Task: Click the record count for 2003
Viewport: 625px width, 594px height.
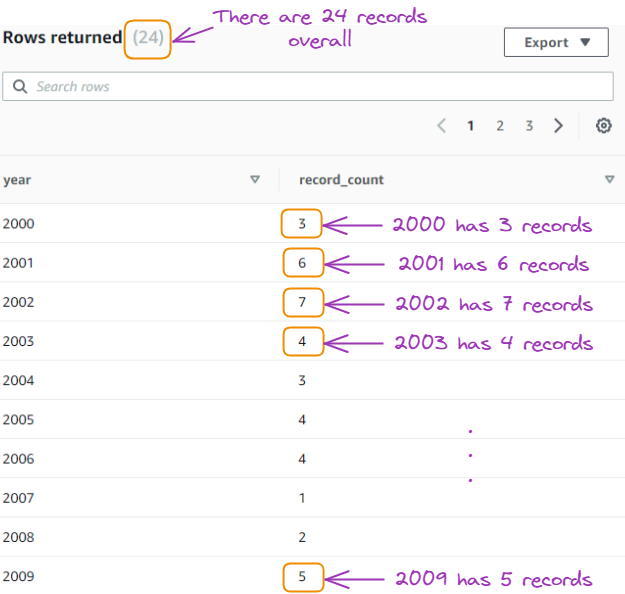Action: [302, 341]
